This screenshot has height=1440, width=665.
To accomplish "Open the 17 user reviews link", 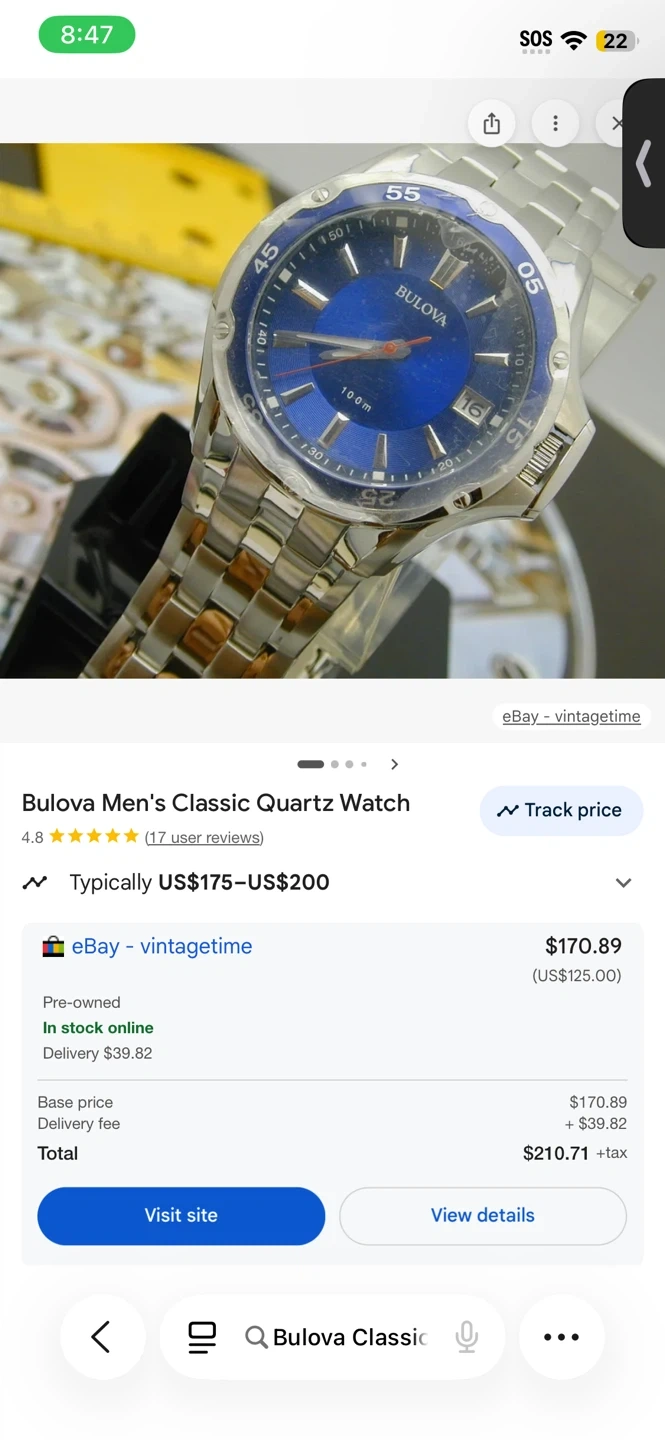I will coord(204,837).
